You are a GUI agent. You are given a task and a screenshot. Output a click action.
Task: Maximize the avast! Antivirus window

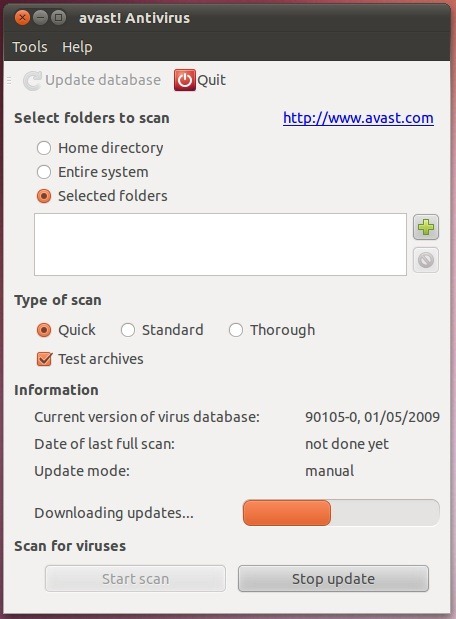tap(58, 18)
